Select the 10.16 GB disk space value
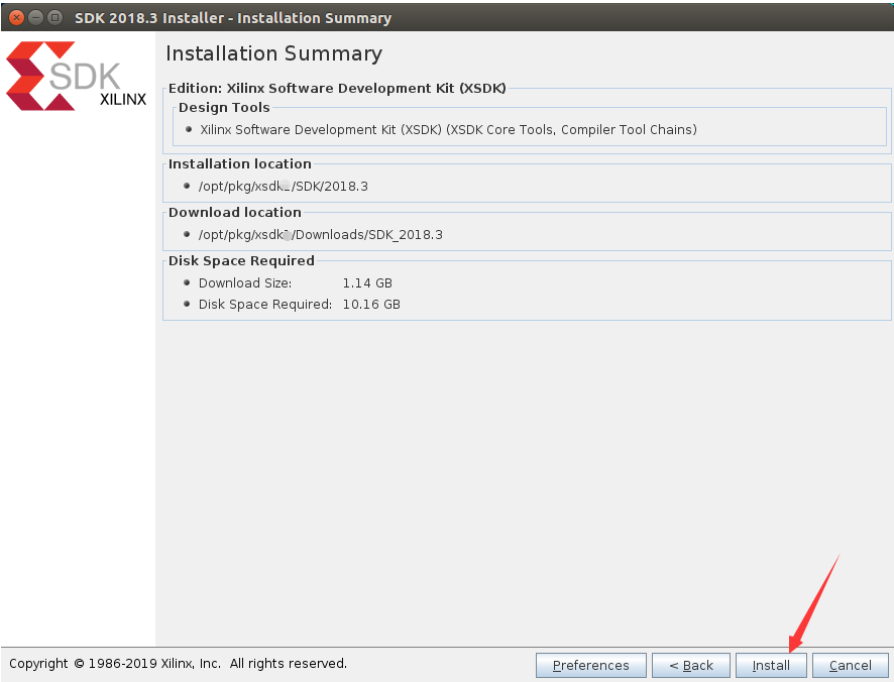Screen dimensions: 894x682 click(x=371, y=305)
